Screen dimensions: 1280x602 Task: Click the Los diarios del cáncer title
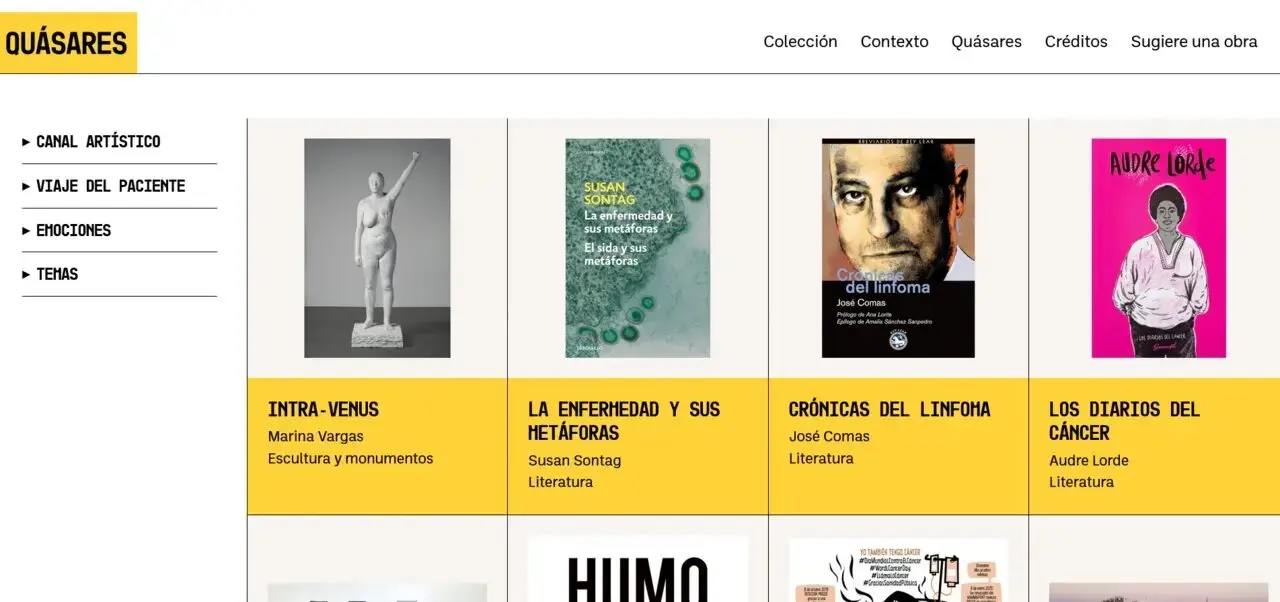pyautogui.click(x=1124, y=421)
